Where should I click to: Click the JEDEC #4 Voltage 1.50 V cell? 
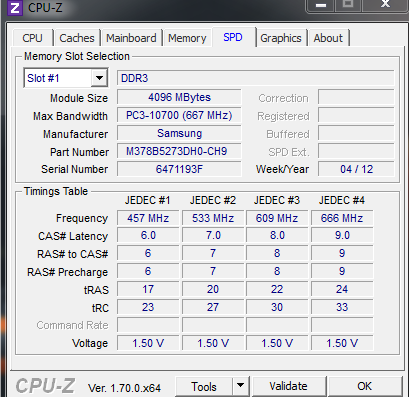(x=342, y=343)
